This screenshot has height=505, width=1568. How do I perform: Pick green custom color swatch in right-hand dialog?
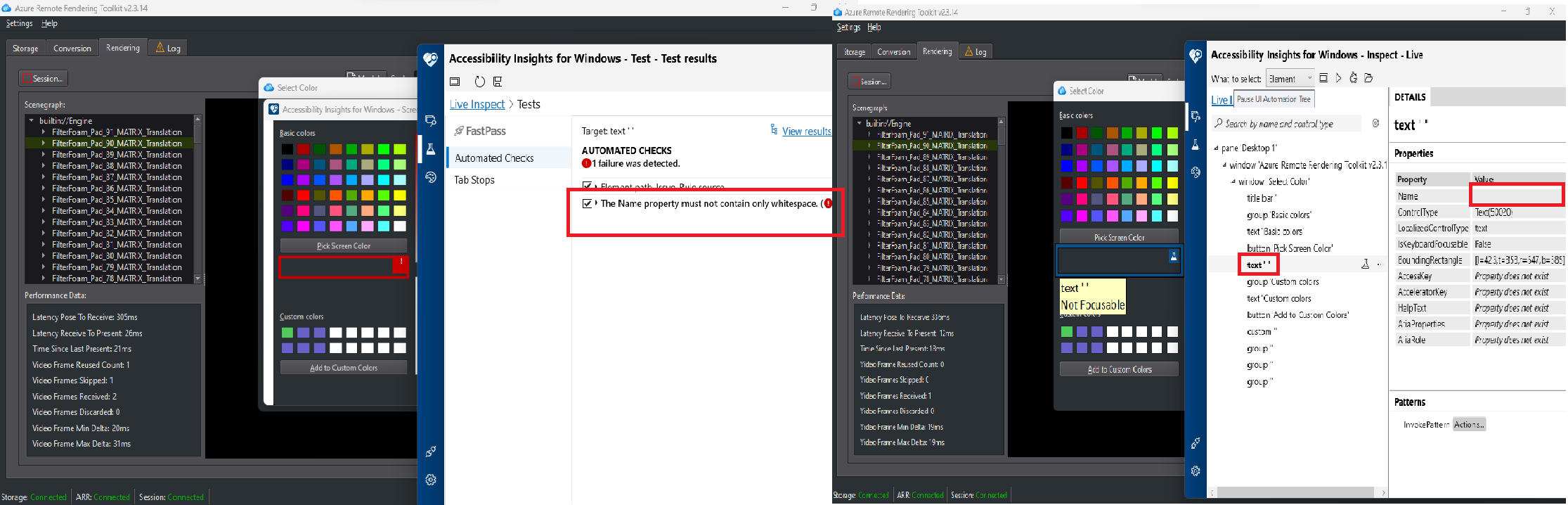(1067, 332)
